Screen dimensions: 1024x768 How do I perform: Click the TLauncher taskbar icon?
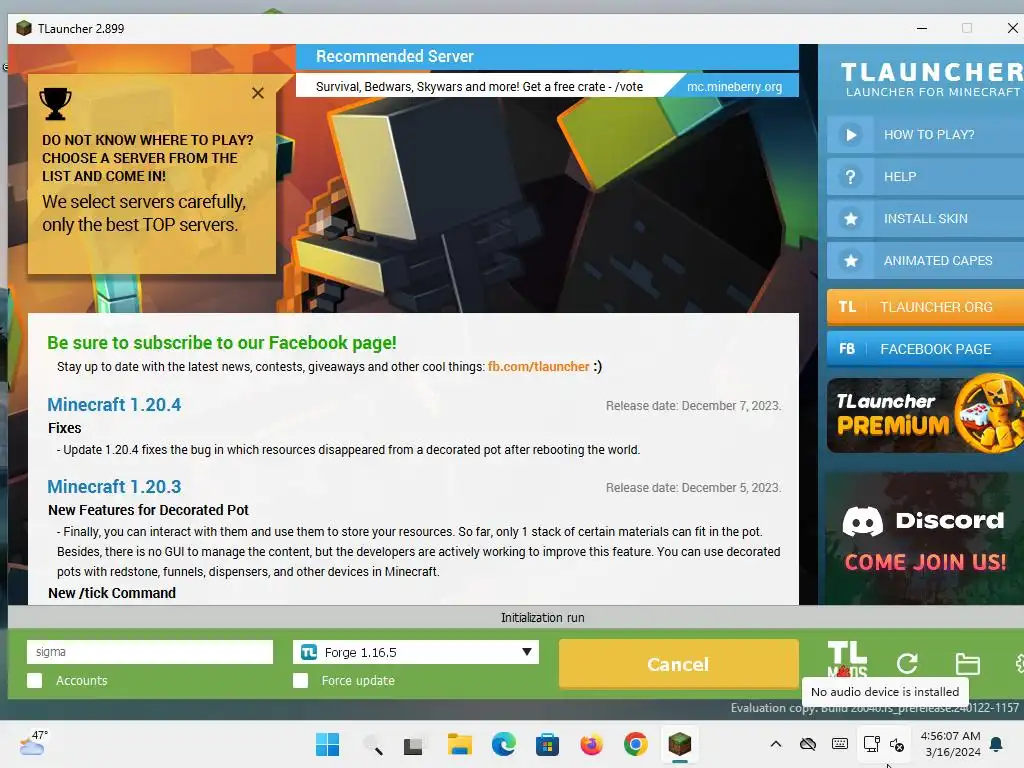pos(679,744)
